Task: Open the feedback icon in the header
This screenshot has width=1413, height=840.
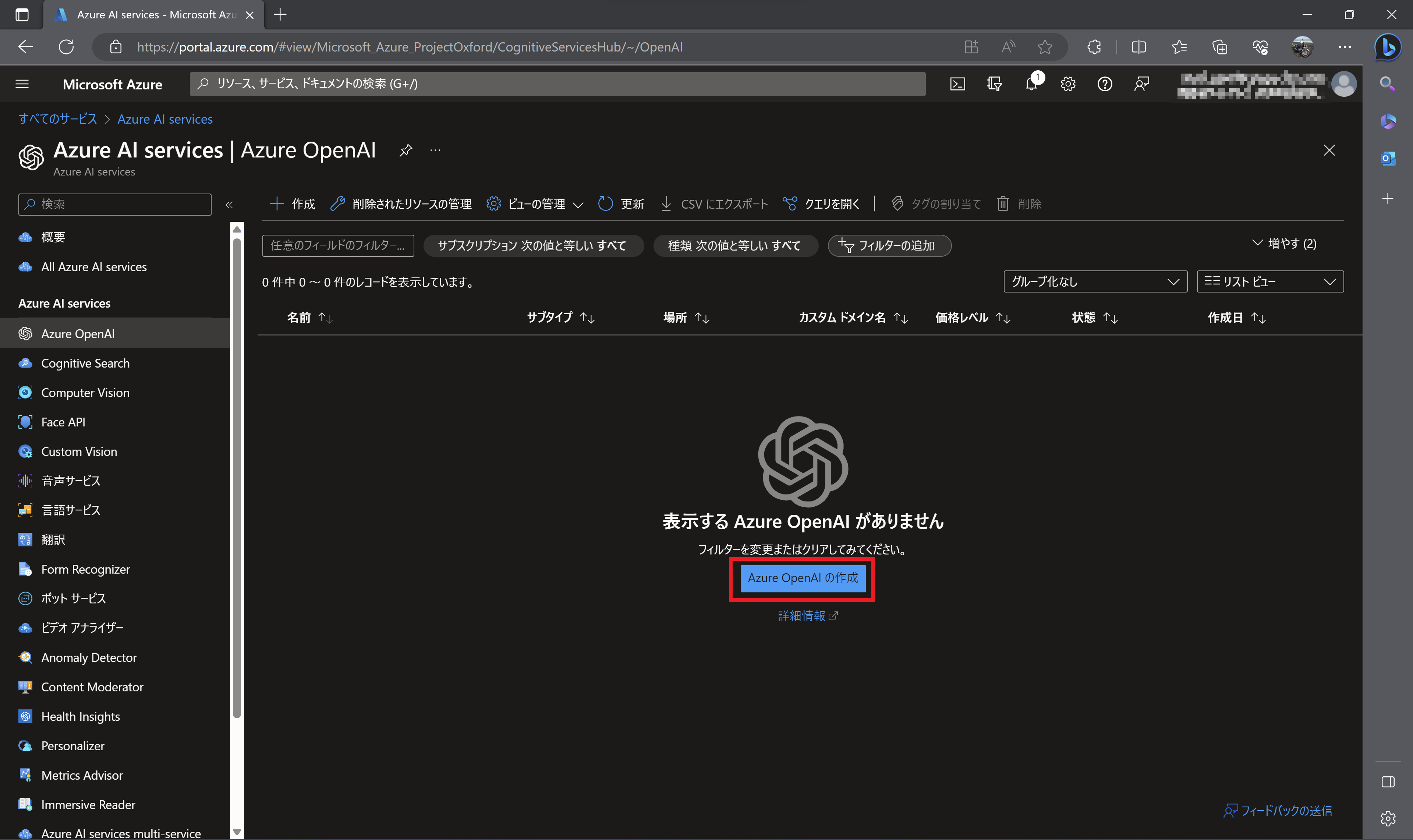Action: click(x=1142, y=84)
